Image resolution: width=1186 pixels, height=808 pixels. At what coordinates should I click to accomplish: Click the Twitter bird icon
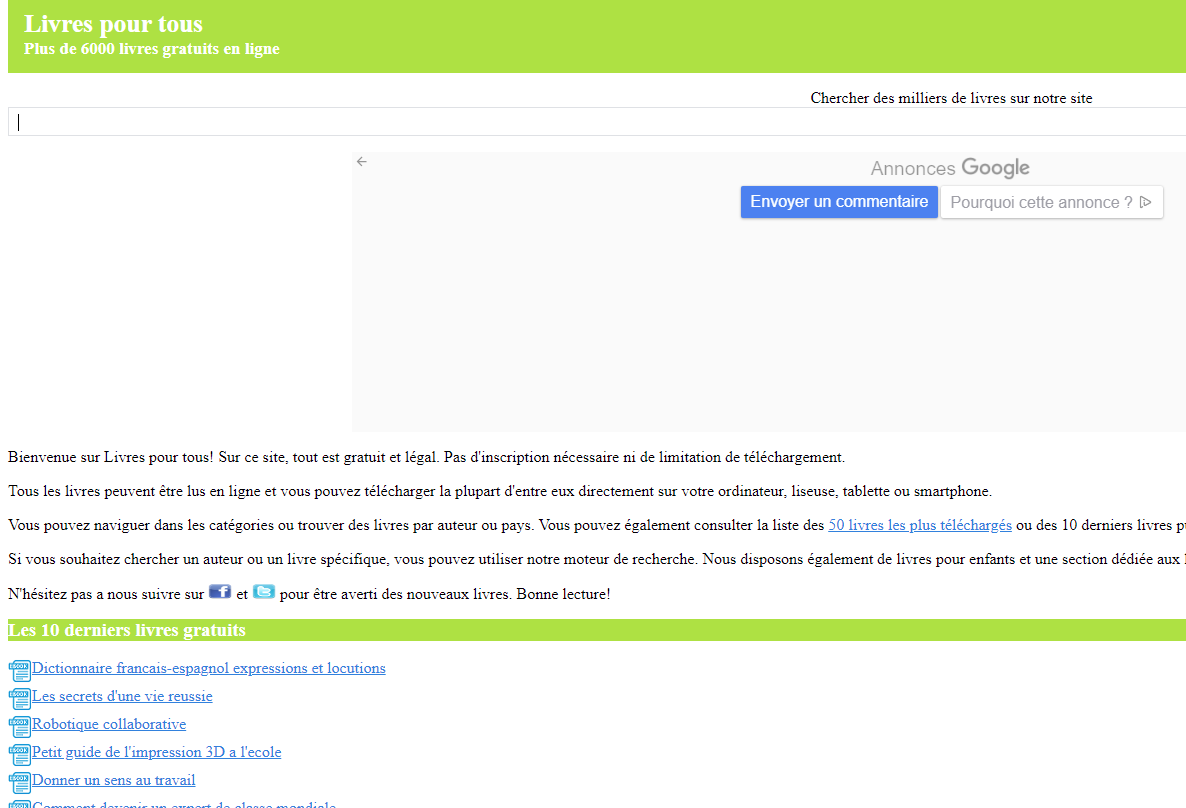click(x=264, y=592)
